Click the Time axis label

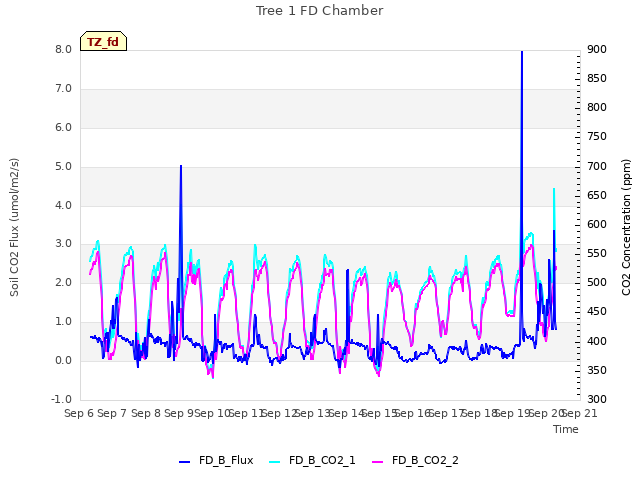566,429
